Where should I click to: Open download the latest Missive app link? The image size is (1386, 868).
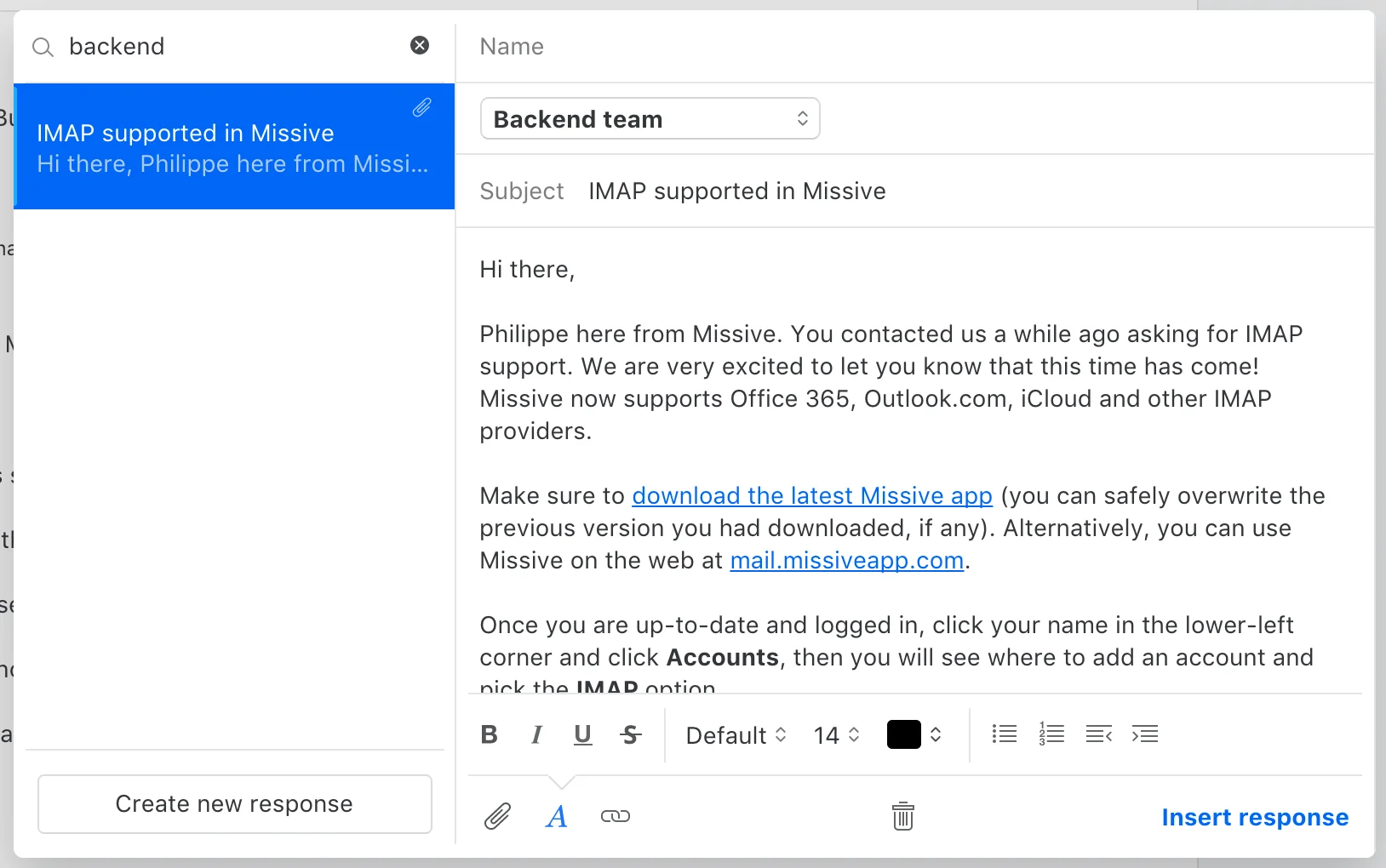(x=812, y=495)
